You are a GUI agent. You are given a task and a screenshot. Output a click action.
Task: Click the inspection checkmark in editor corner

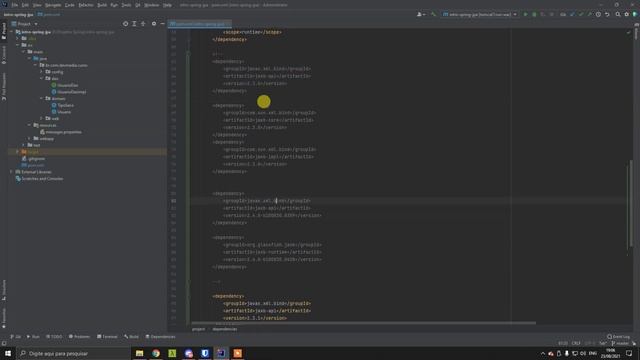point(628,32)
